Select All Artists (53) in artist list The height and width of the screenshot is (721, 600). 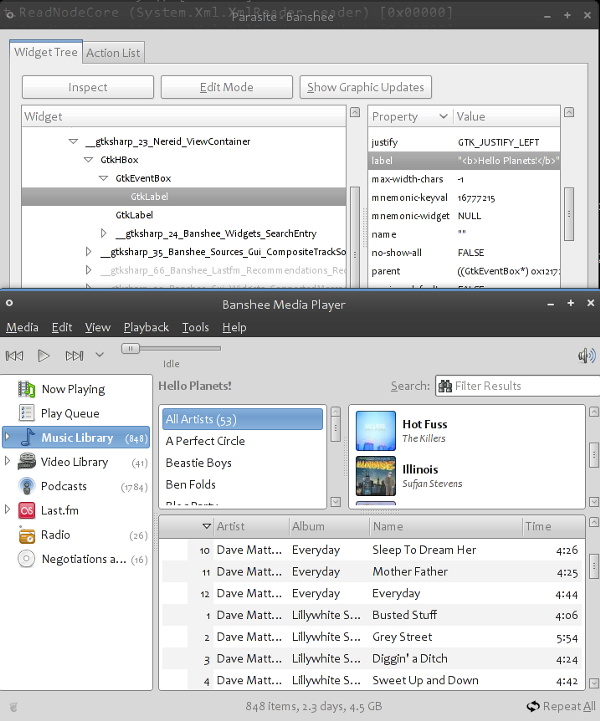[x=242, y=419]
